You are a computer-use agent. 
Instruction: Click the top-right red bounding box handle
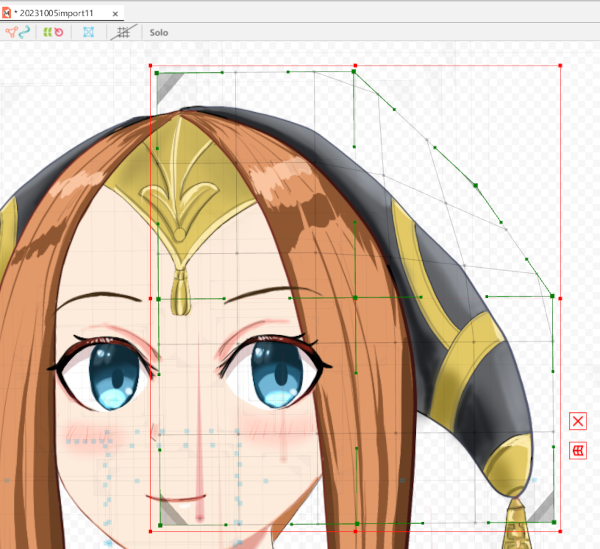560,67
